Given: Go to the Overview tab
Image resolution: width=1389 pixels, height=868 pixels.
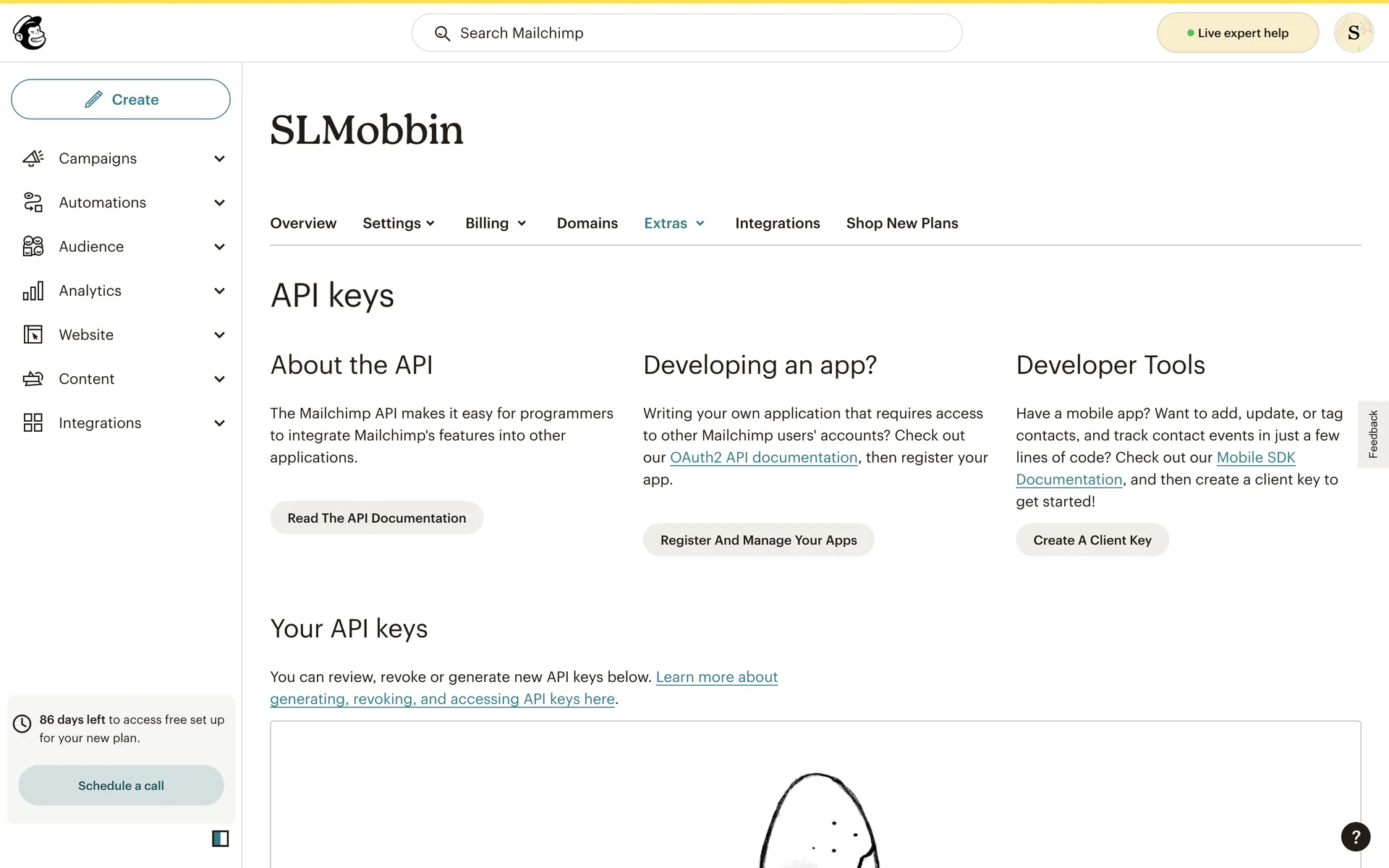Looking at the screenshot, I should pos(303,224).
